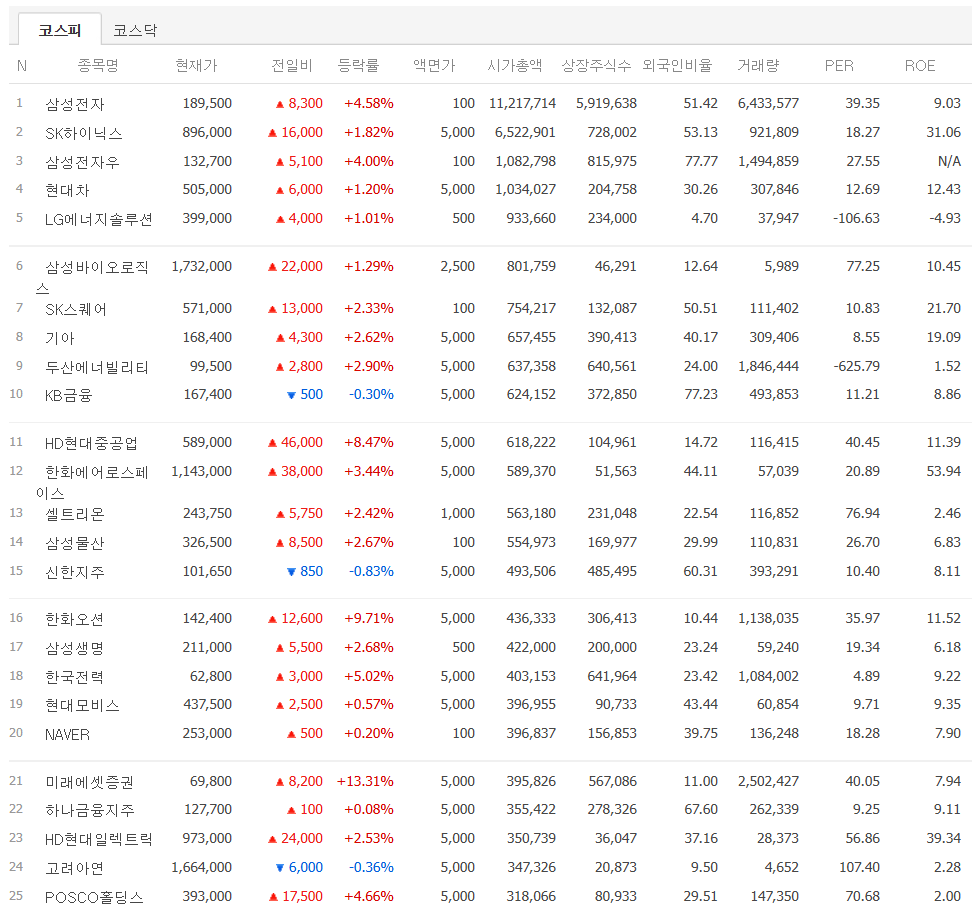The image size is (972, 920).
Task: Open HD현대중공업 stock link
Action: point(91,443)
